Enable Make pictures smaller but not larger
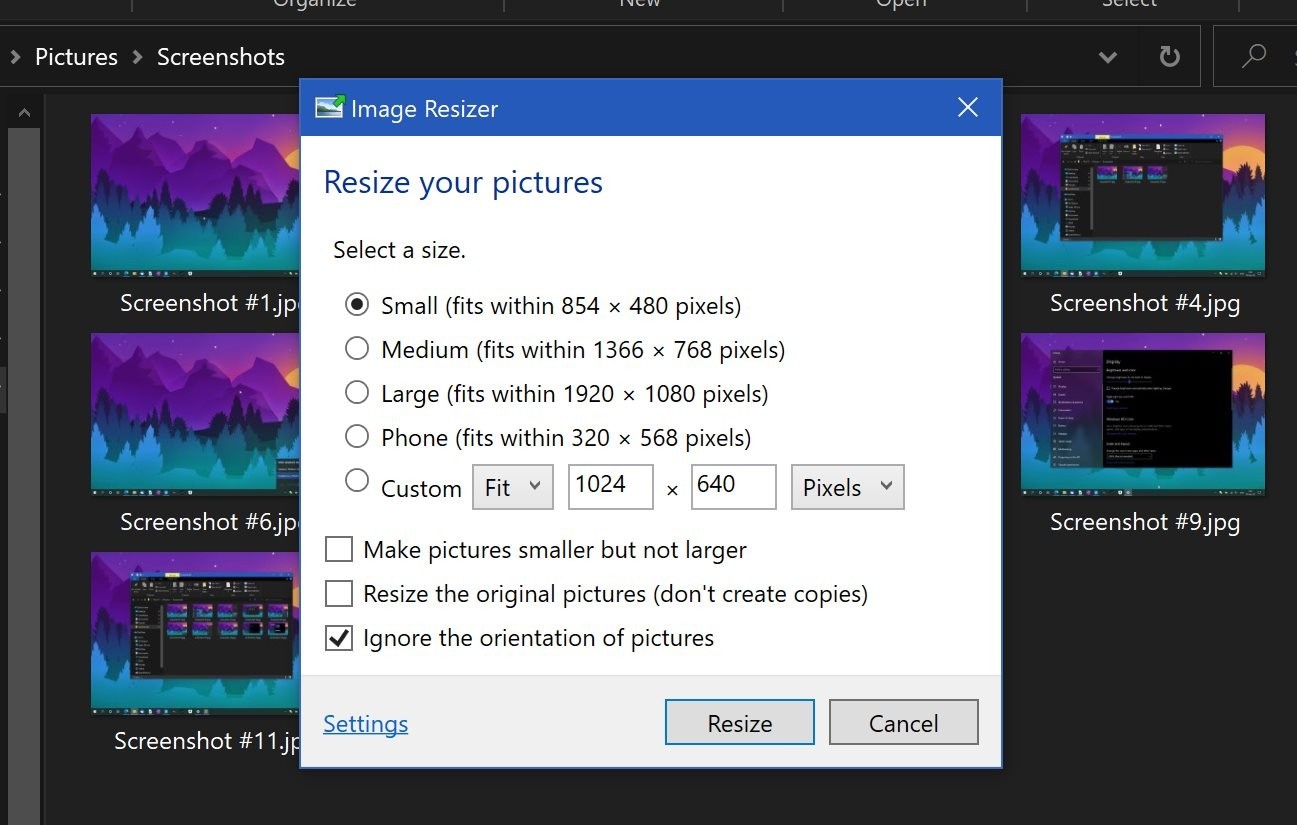This screenshot has width=1297, height=825. coord(339,549)
